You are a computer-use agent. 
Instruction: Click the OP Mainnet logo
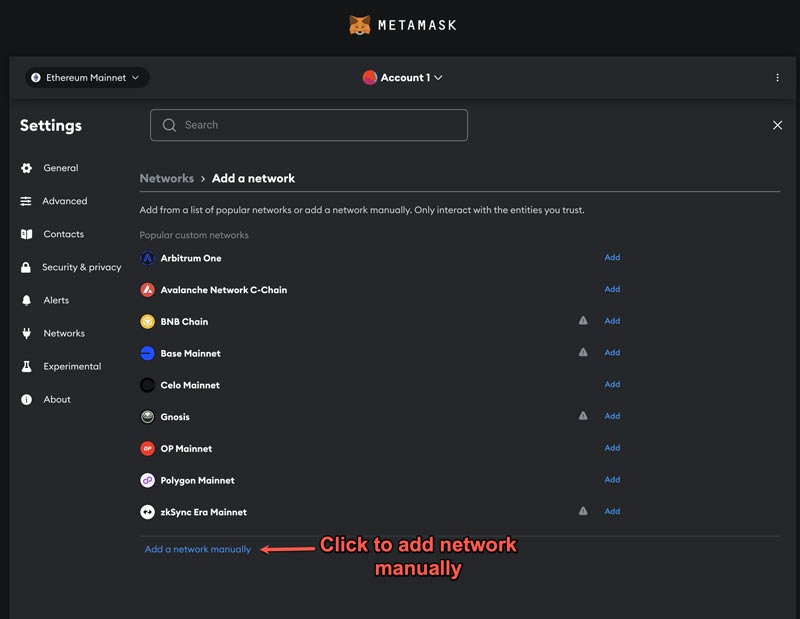pyautogui.click(x=147, y=449)
